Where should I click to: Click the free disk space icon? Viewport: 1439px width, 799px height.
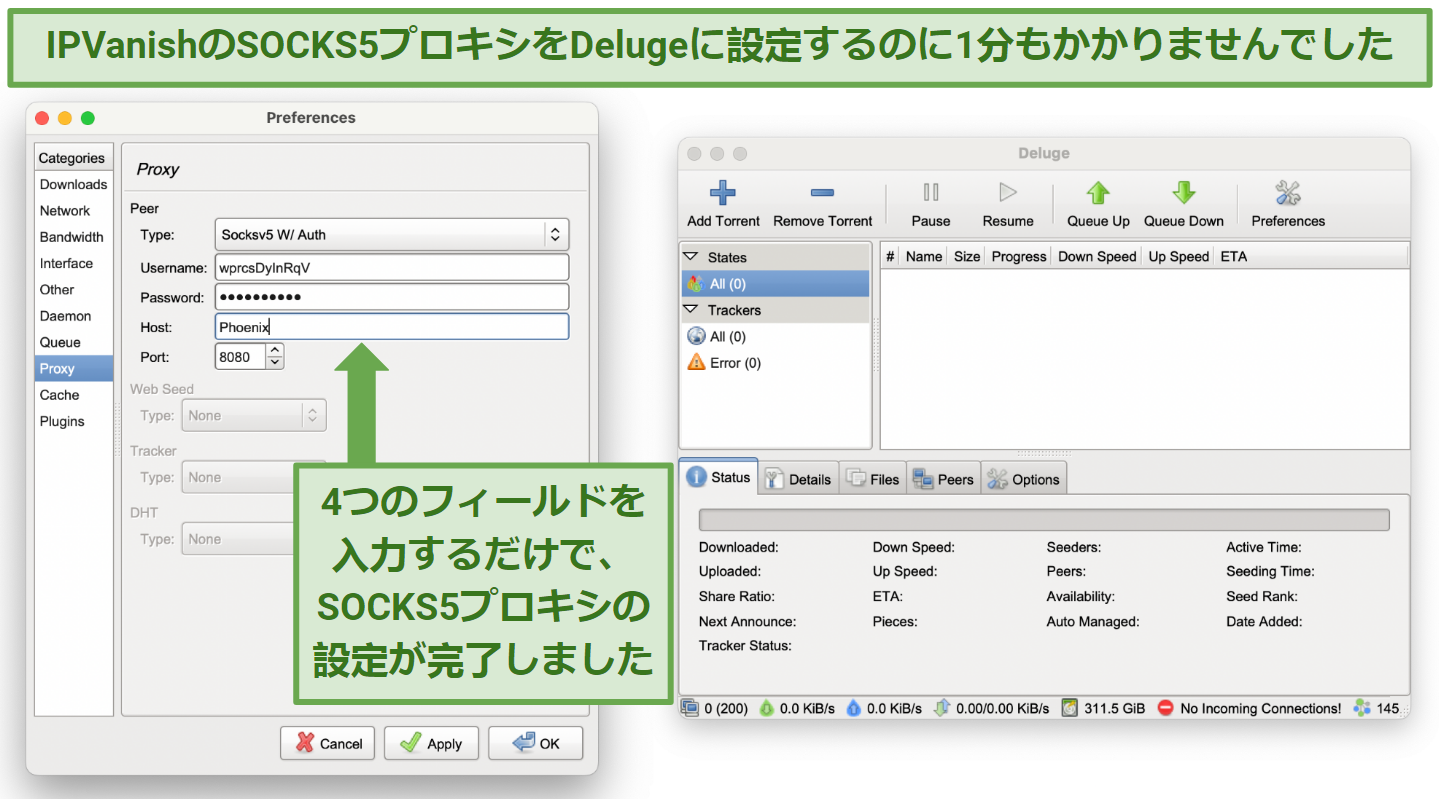[1070, 708]
